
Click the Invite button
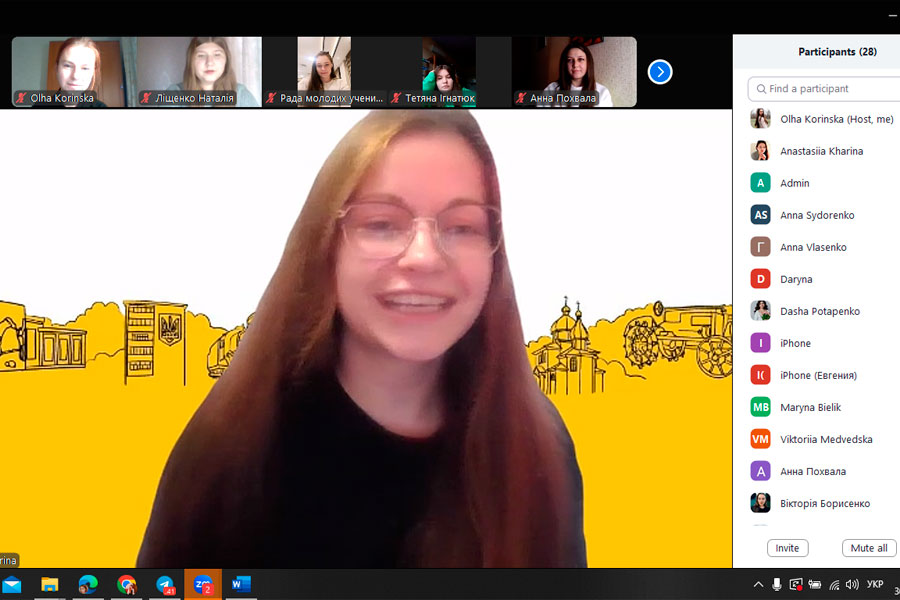(x=788, y=548)
